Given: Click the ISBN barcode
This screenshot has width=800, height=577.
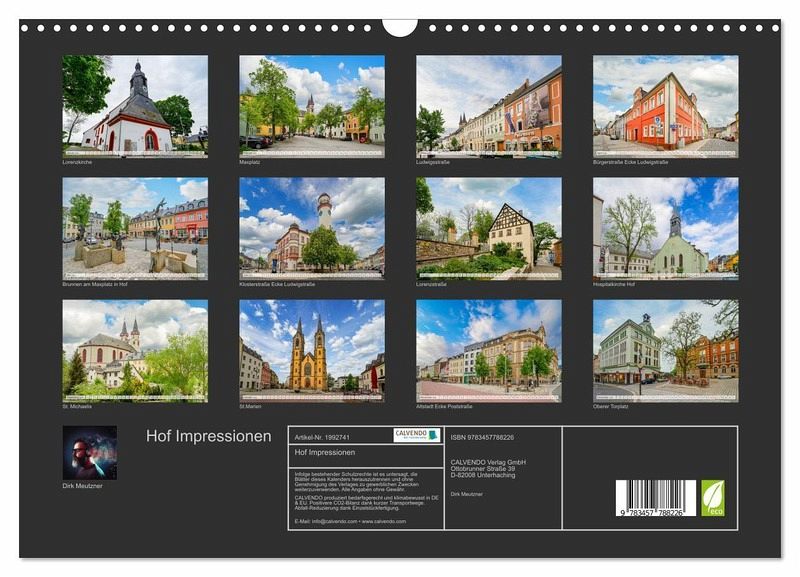Looking at the screenshot, I should click(x=656, y=498).
